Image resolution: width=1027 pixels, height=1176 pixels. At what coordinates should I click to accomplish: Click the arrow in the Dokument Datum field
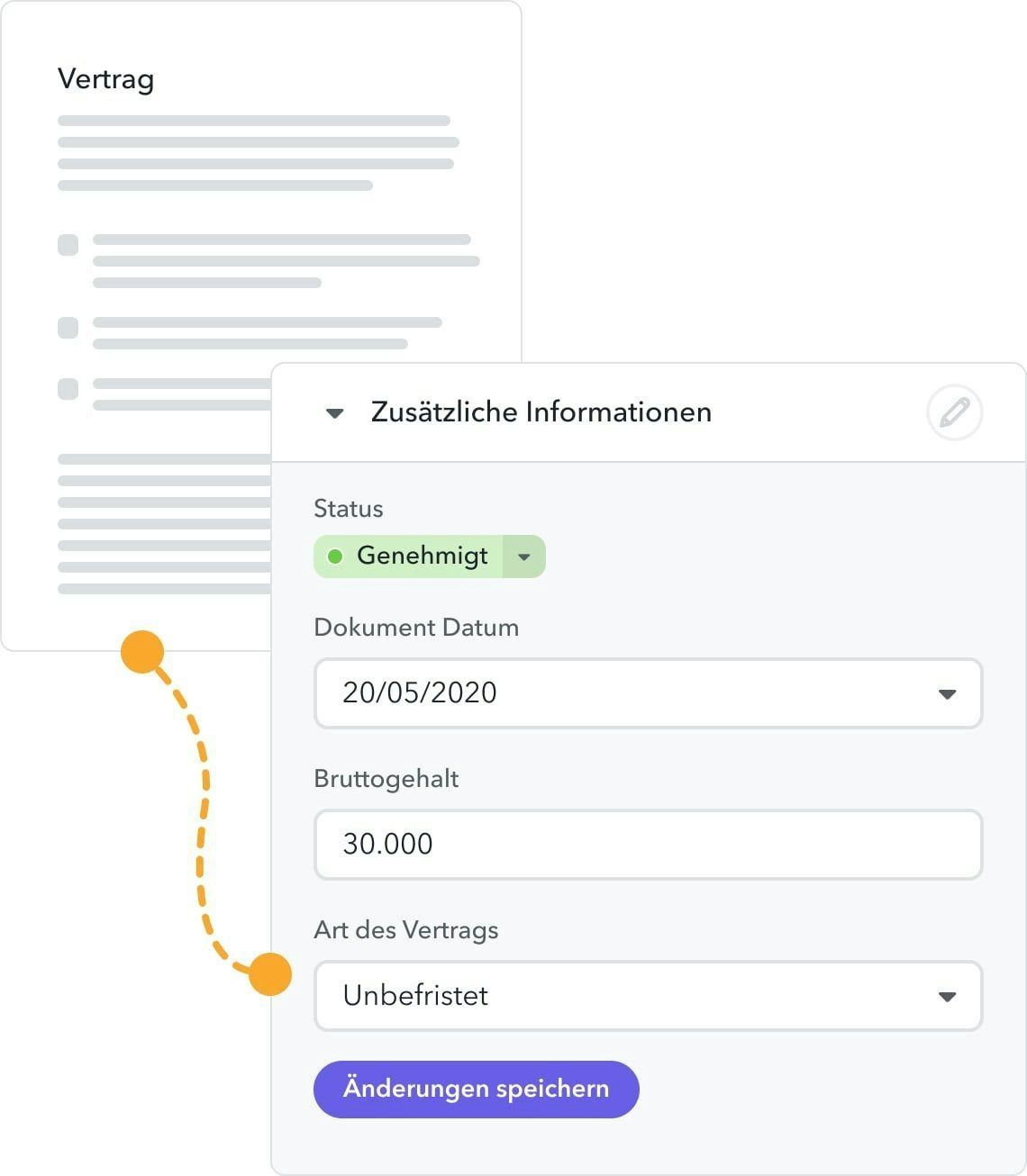[x=947, y=694]
